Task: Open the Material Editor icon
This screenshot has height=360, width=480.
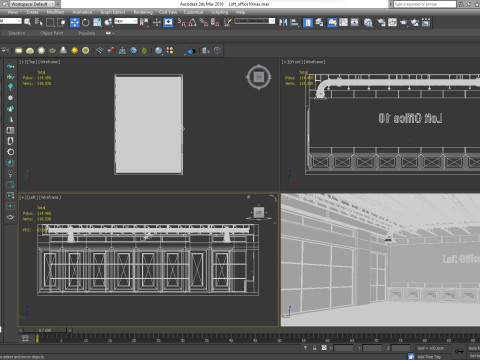Action: [x=368, y=22]
